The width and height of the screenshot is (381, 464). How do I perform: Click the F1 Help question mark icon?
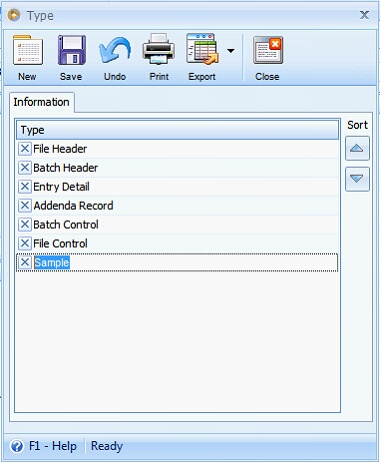pos(17,446)
